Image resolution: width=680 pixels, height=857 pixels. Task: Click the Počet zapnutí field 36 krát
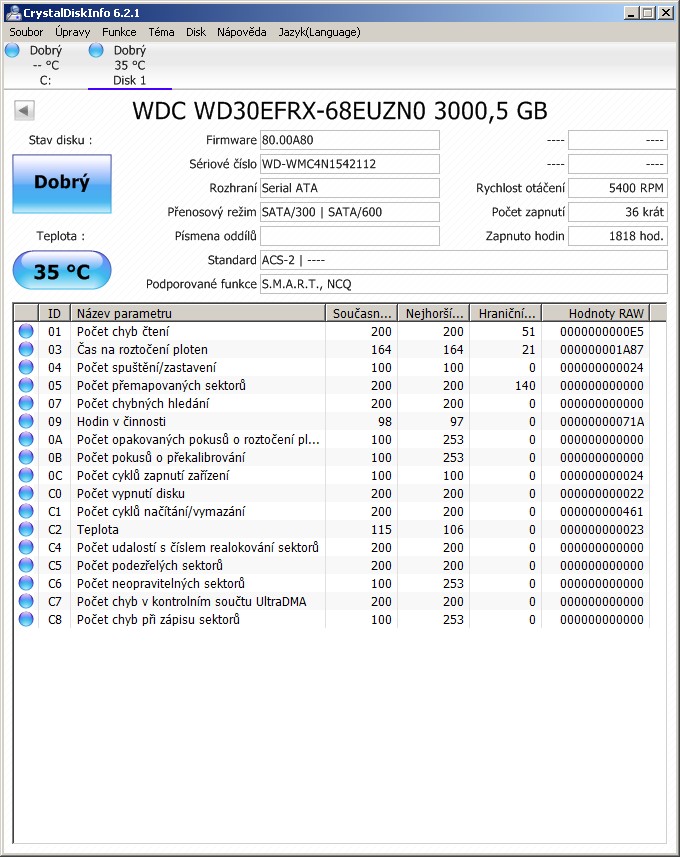click(x=618, y=212)
